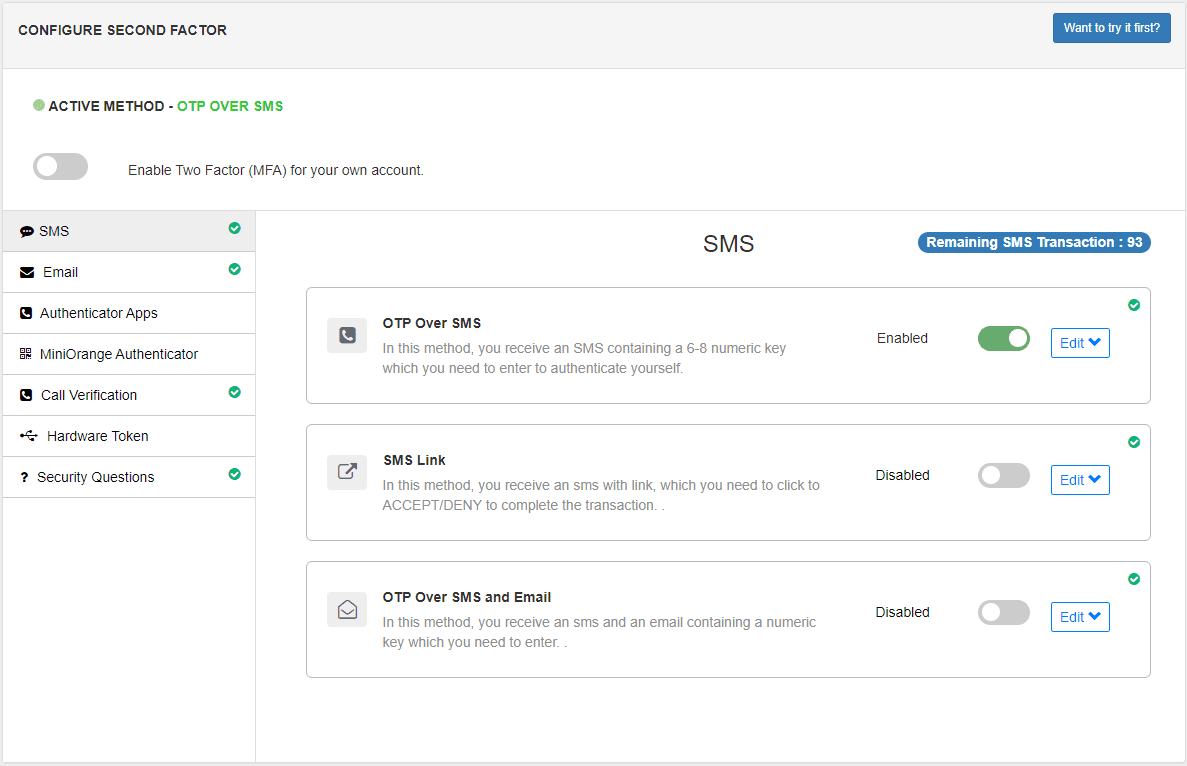Click the Hardware Token USB icon
1187x766 pixels.
[x=26, y=435]
